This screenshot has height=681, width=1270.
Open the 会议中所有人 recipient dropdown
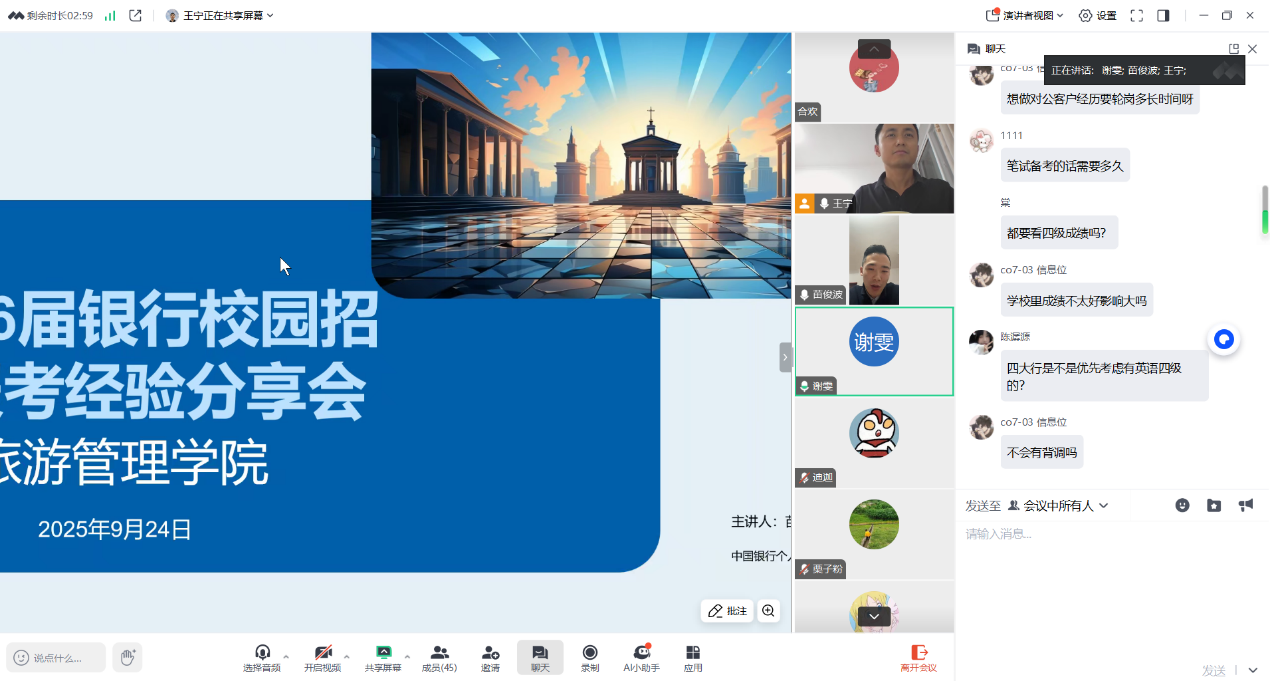point(1058,506)
